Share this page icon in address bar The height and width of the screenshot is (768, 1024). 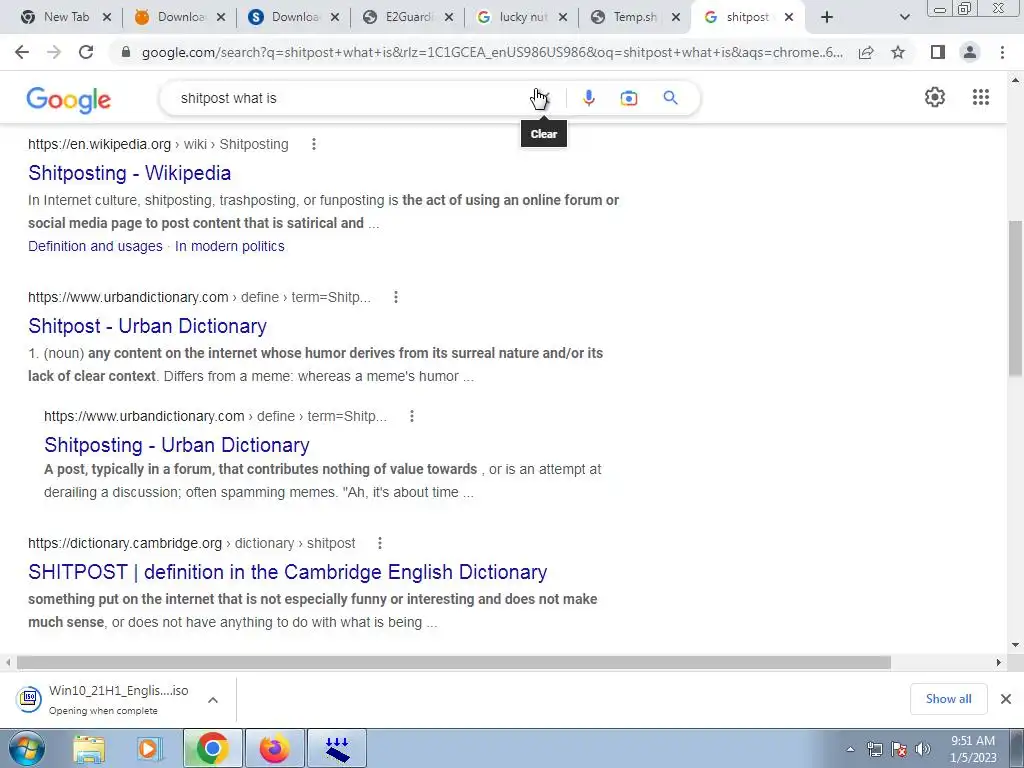click(x=866, y=52)
